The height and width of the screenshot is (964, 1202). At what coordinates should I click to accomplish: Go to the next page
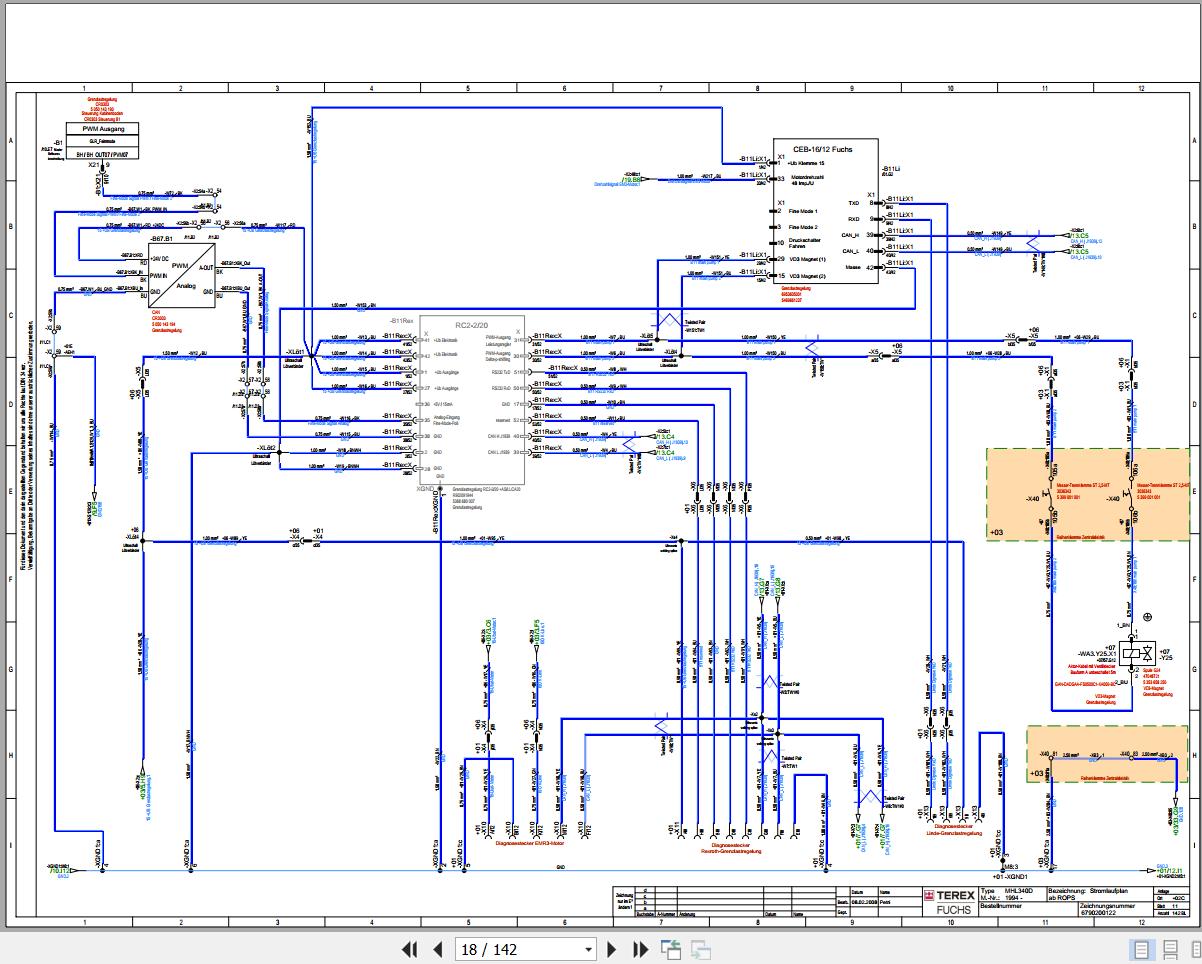(613, 949)
